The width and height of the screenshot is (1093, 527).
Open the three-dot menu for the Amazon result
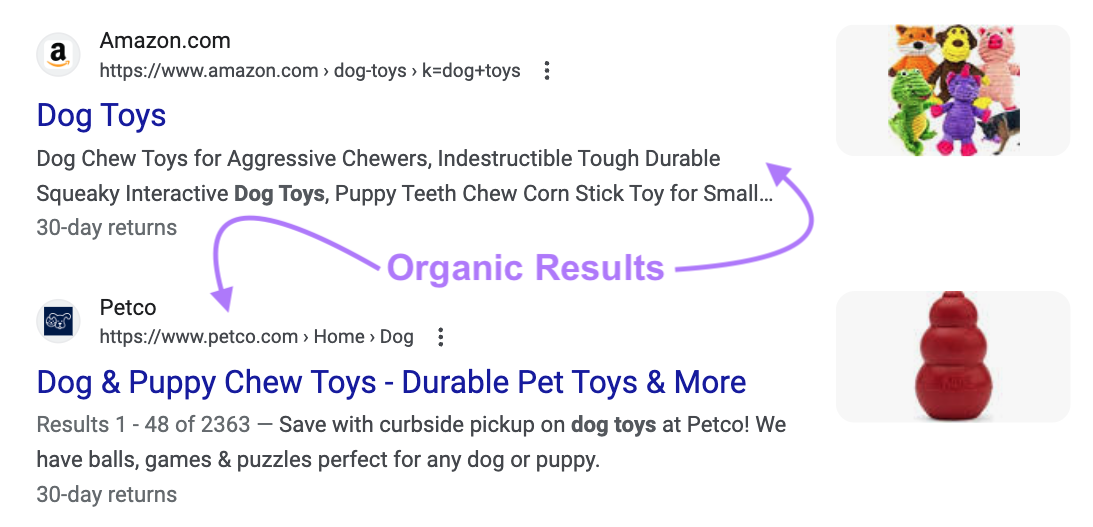(x=546, y=71)
